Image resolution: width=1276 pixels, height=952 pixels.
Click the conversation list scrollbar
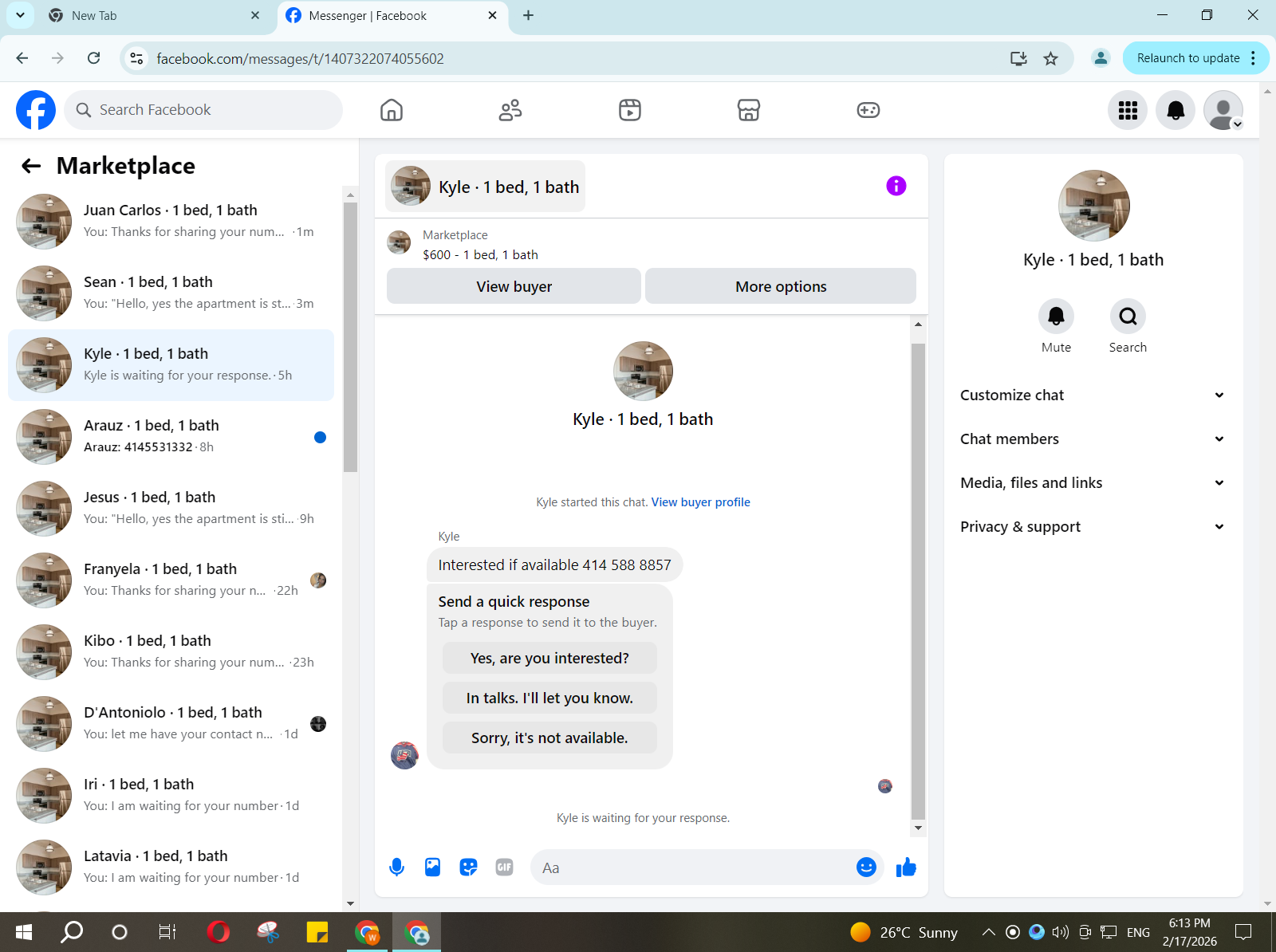(x=350, y=336)
